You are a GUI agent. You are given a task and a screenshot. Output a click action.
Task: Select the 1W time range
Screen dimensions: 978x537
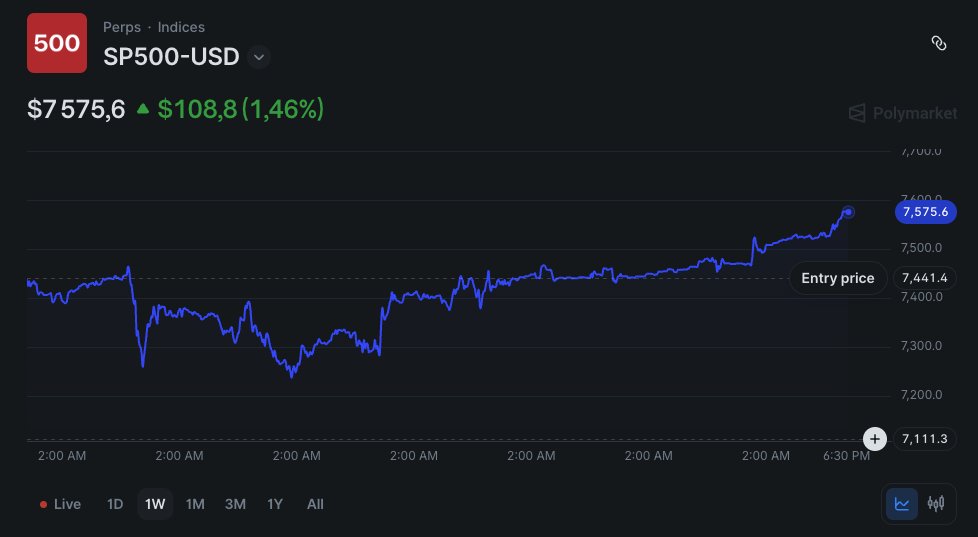click(155, 504)
